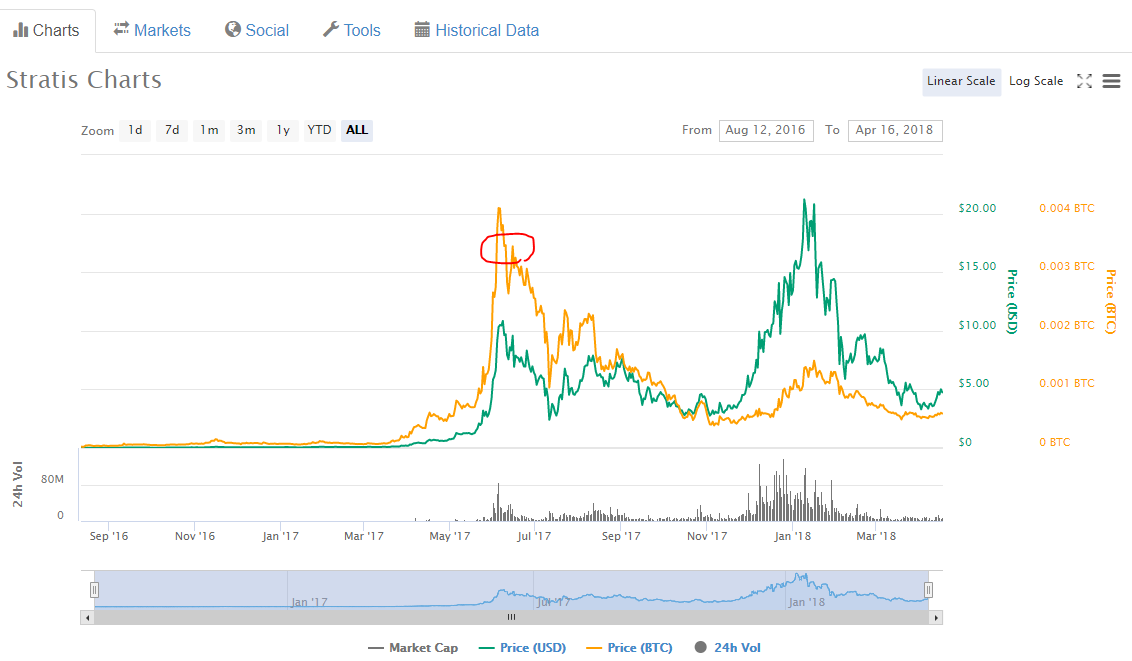This screenshot has width=1132, height=661.
Task: Set zoom to YTD
Action: click(319, 130)
